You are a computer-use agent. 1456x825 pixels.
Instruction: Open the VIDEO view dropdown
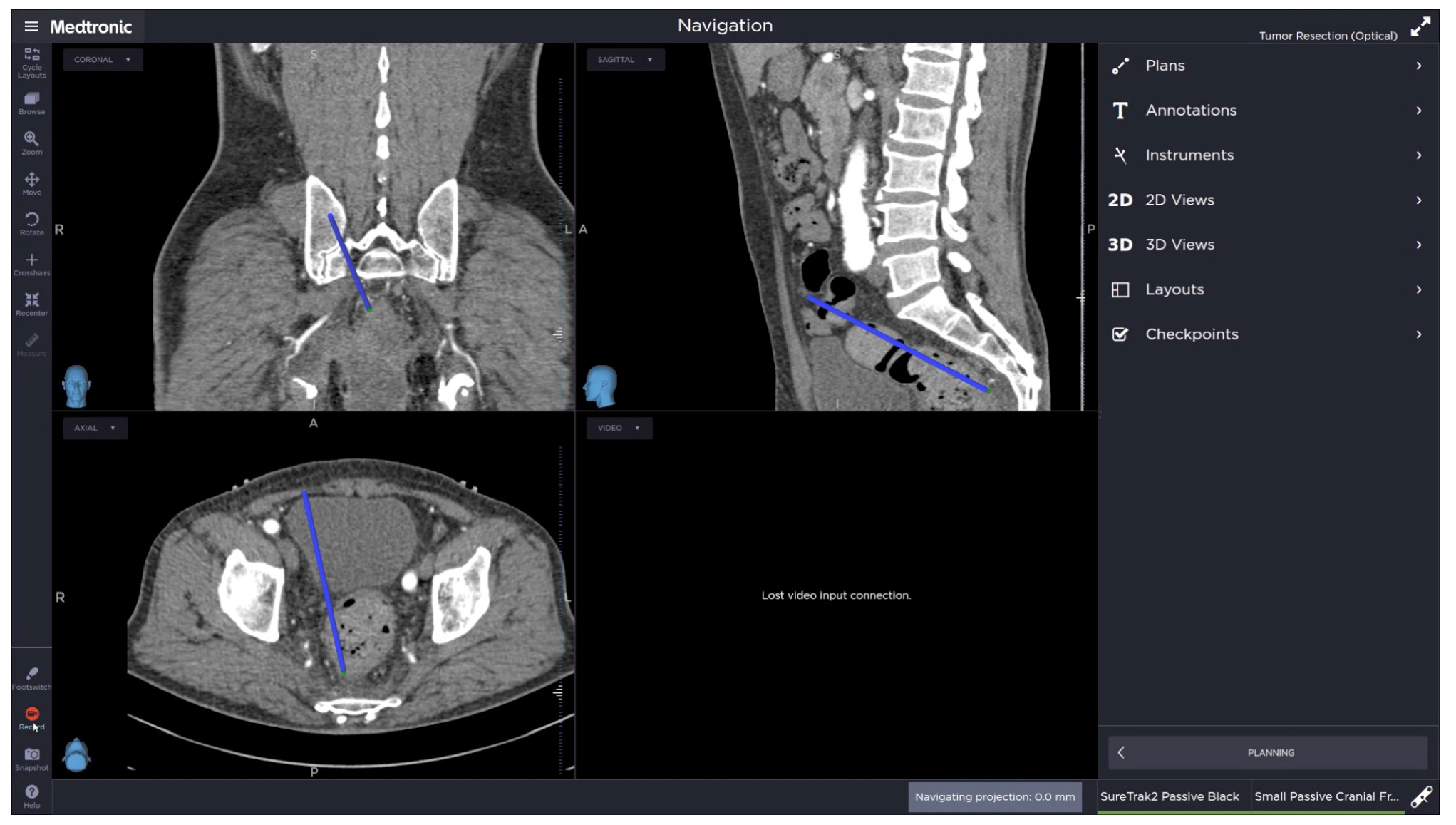[619, 428]
